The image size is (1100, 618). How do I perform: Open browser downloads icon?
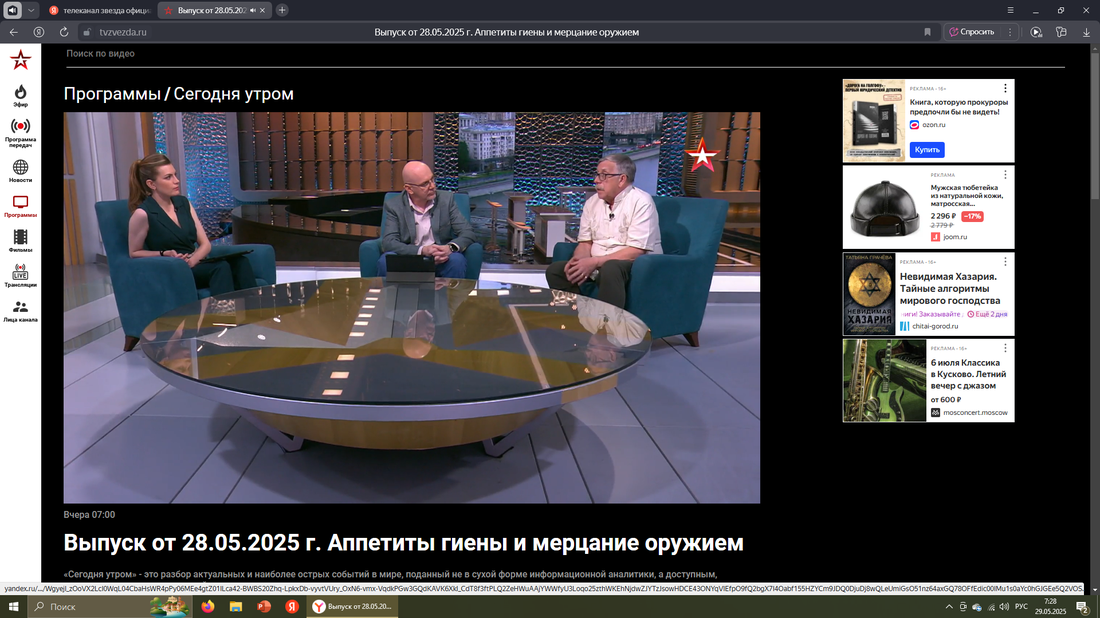point(1086,32)
